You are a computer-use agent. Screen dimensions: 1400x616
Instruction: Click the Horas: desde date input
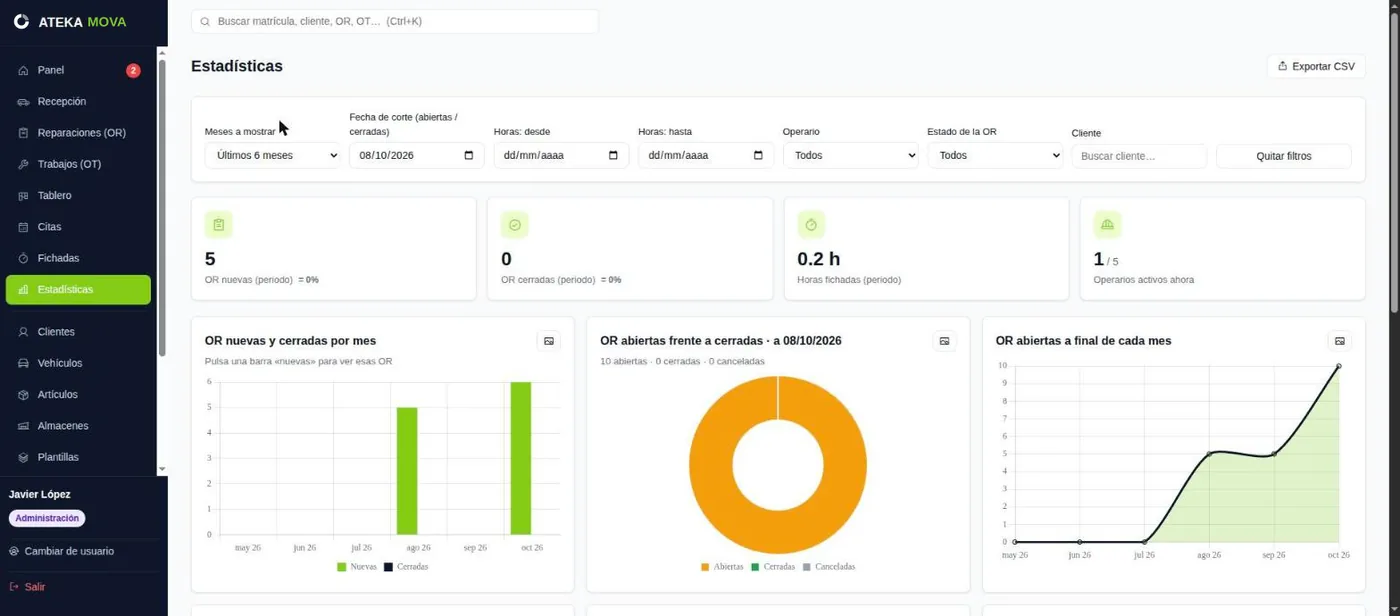pos(561,155)
